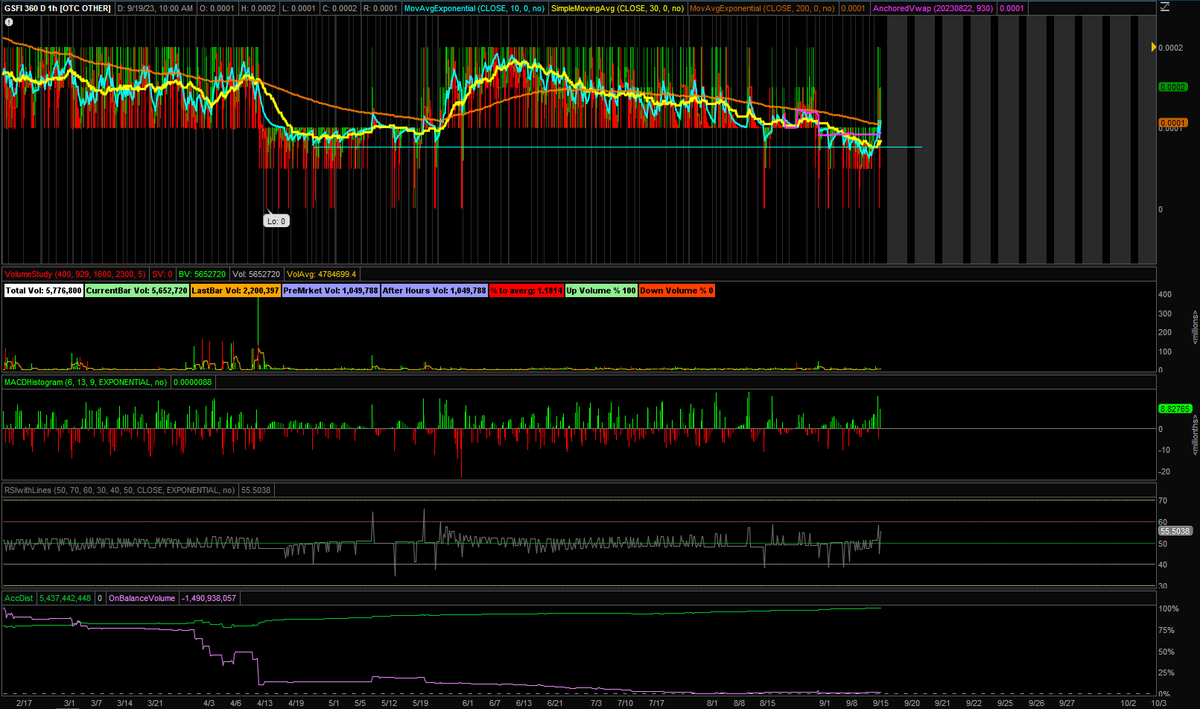1200x709 pixels.
Task: Select the AccDist study label
Action: click(19, 598)
